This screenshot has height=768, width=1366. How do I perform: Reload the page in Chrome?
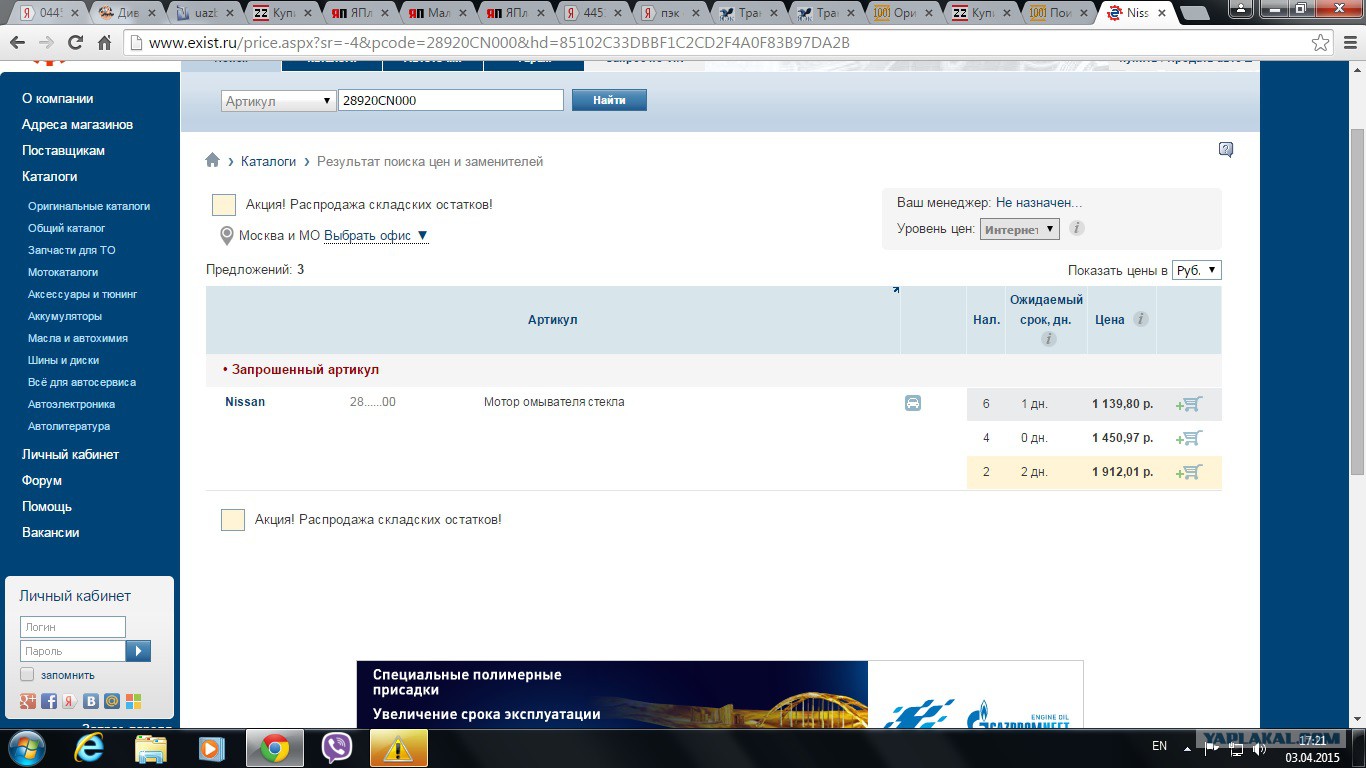75,43
